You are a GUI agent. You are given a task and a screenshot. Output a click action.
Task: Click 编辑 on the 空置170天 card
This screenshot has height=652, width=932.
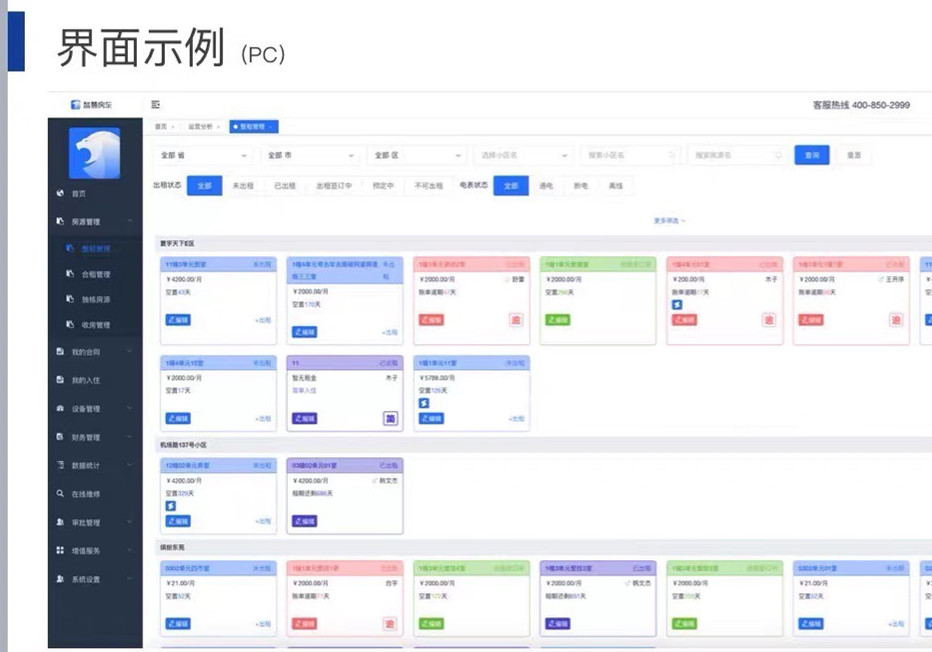pyautogui.click(x=304, y=332)
